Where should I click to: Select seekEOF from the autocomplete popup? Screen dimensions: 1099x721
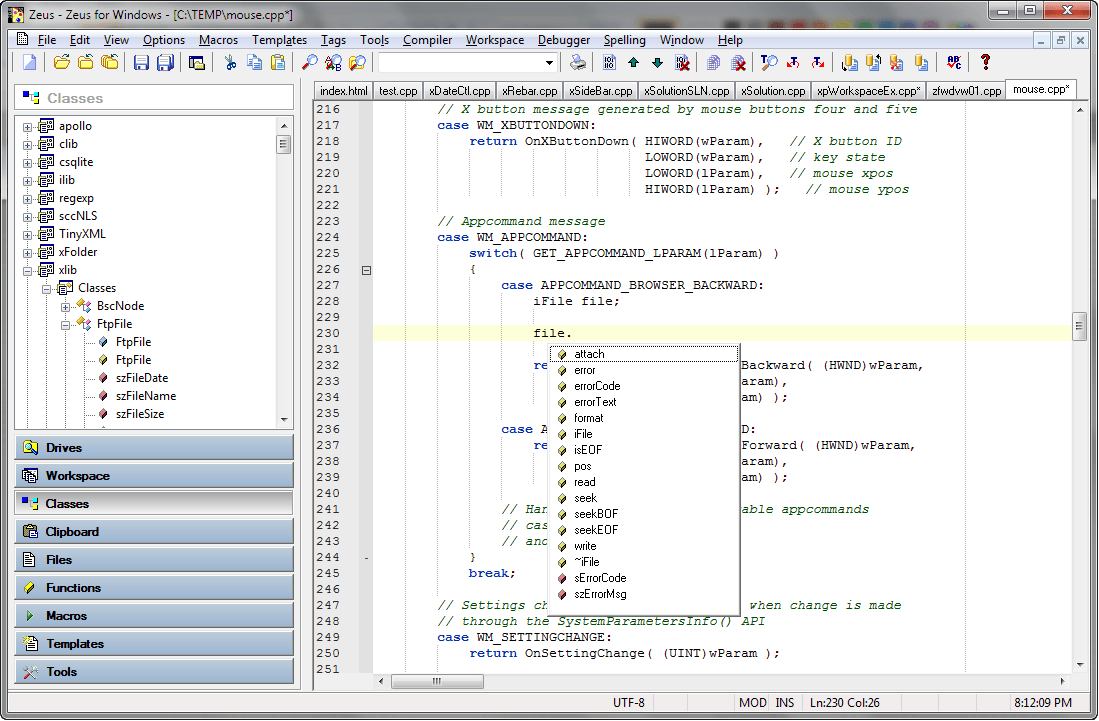598,530
